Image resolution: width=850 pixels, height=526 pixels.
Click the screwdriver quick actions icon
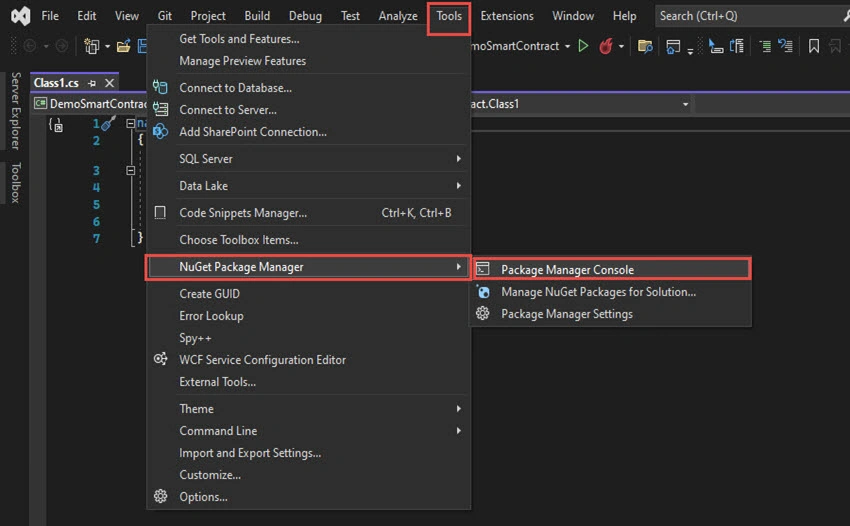(x=108, y=124)
